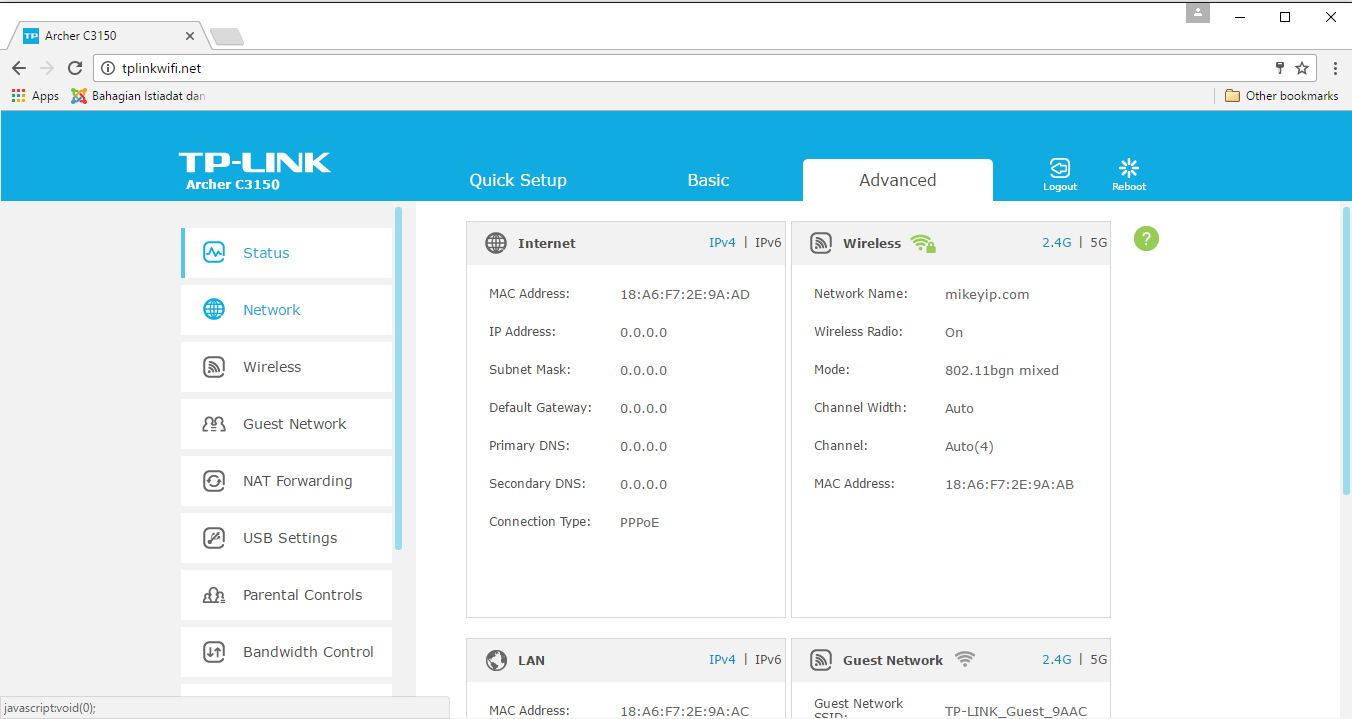Select the network name mikeyip.com
The image size is (1352, 719).
point(987,295)
